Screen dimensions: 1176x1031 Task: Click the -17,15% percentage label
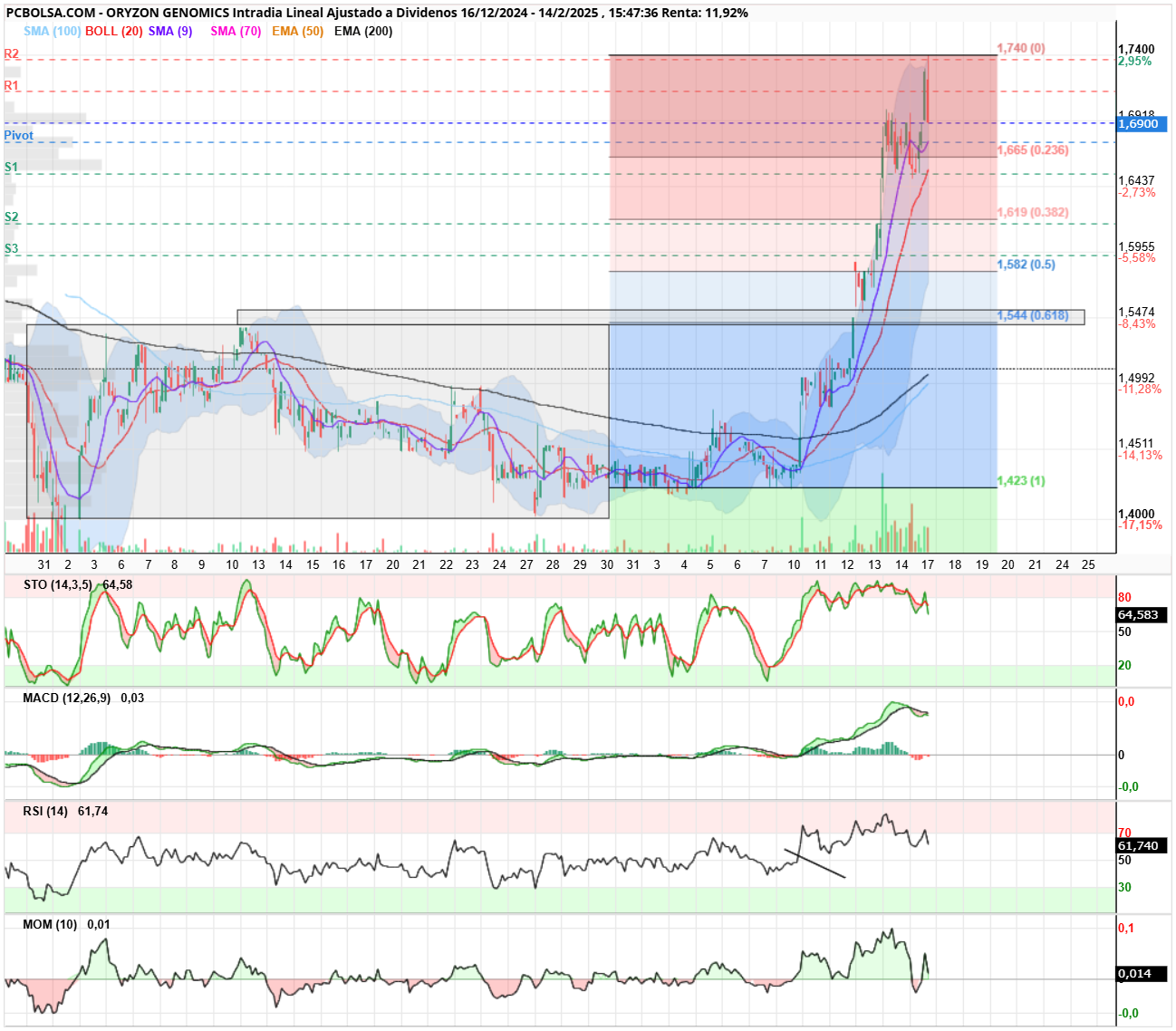(1140, 525)
